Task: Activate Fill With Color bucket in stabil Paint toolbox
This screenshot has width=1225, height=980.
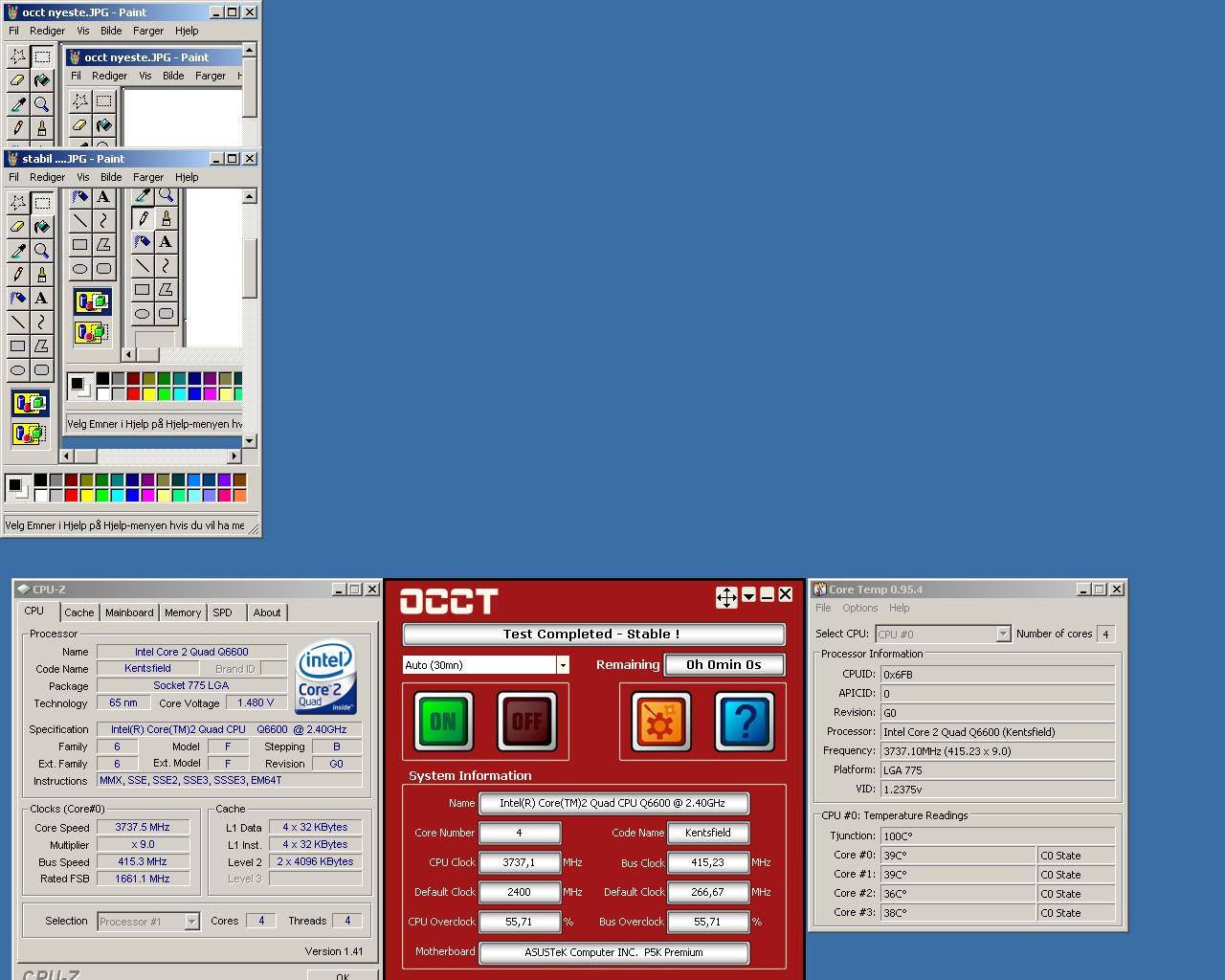Action: click(x=41, y=226)
